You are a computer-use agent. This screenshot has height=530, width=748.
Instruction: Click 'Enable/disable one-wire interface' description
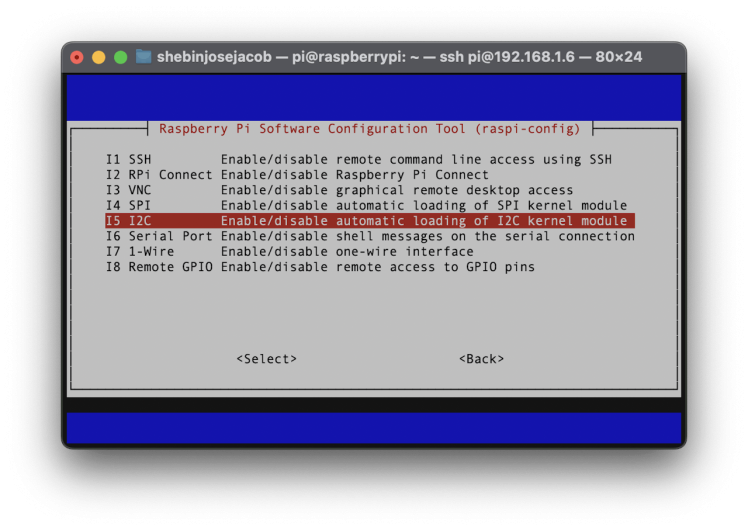pyautogui.click(x=347, y=251)
